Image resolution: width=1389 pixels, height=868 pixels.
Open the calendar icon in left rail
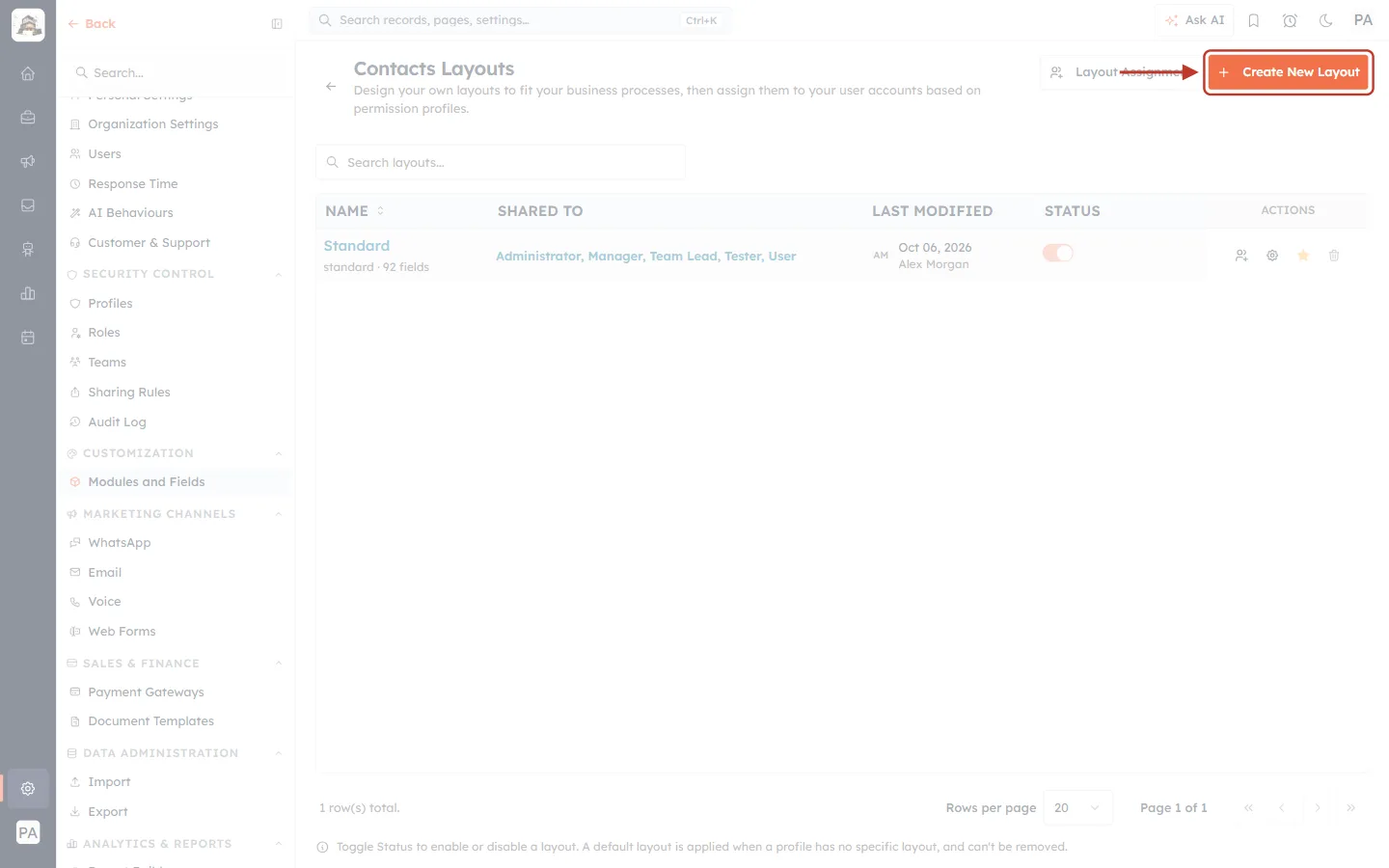[x=28, y=338]
